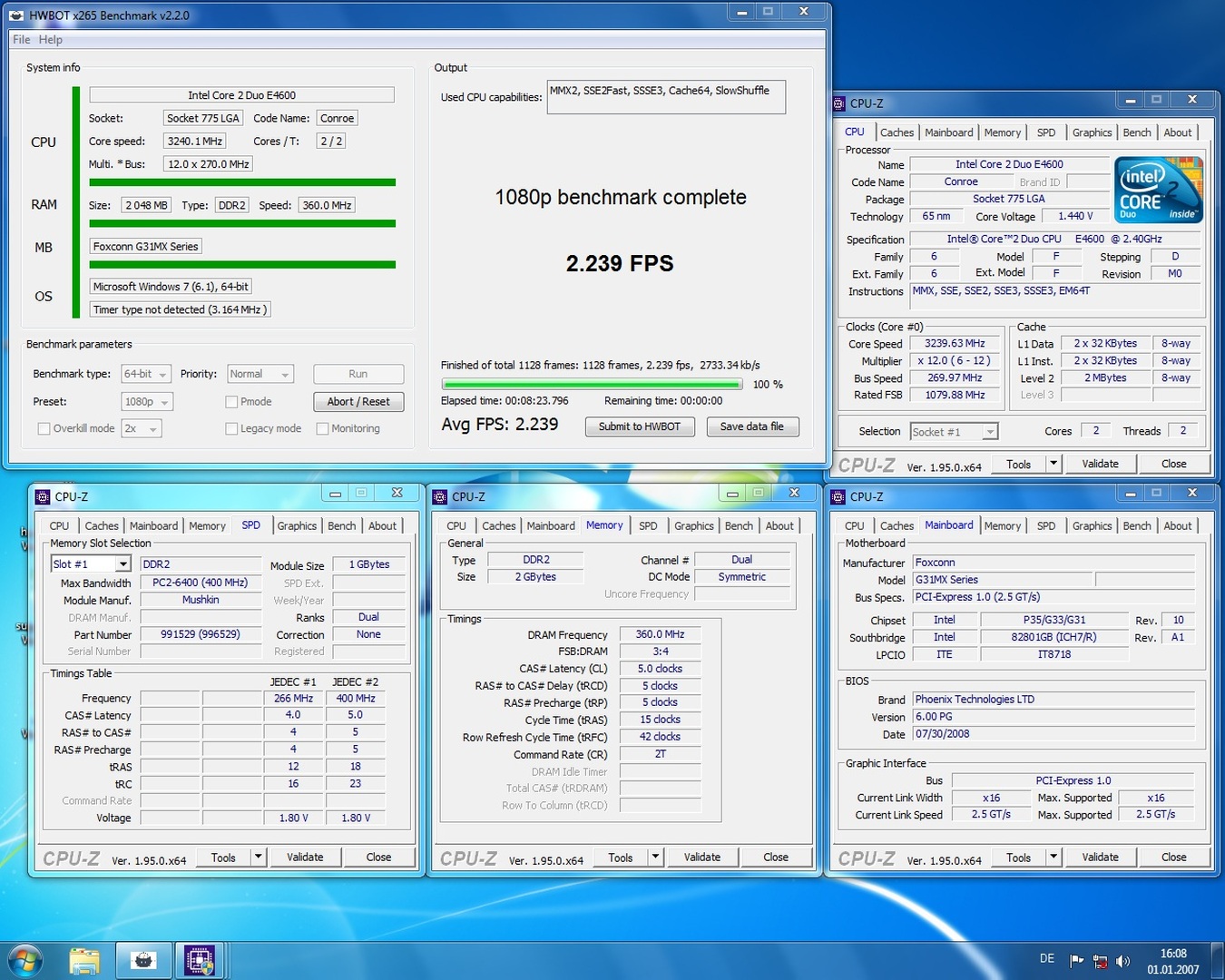Expand Tools arrow in CPU-Z SPD window
Viewport: 1225px width, 980px height.
(x=259, y=857)
